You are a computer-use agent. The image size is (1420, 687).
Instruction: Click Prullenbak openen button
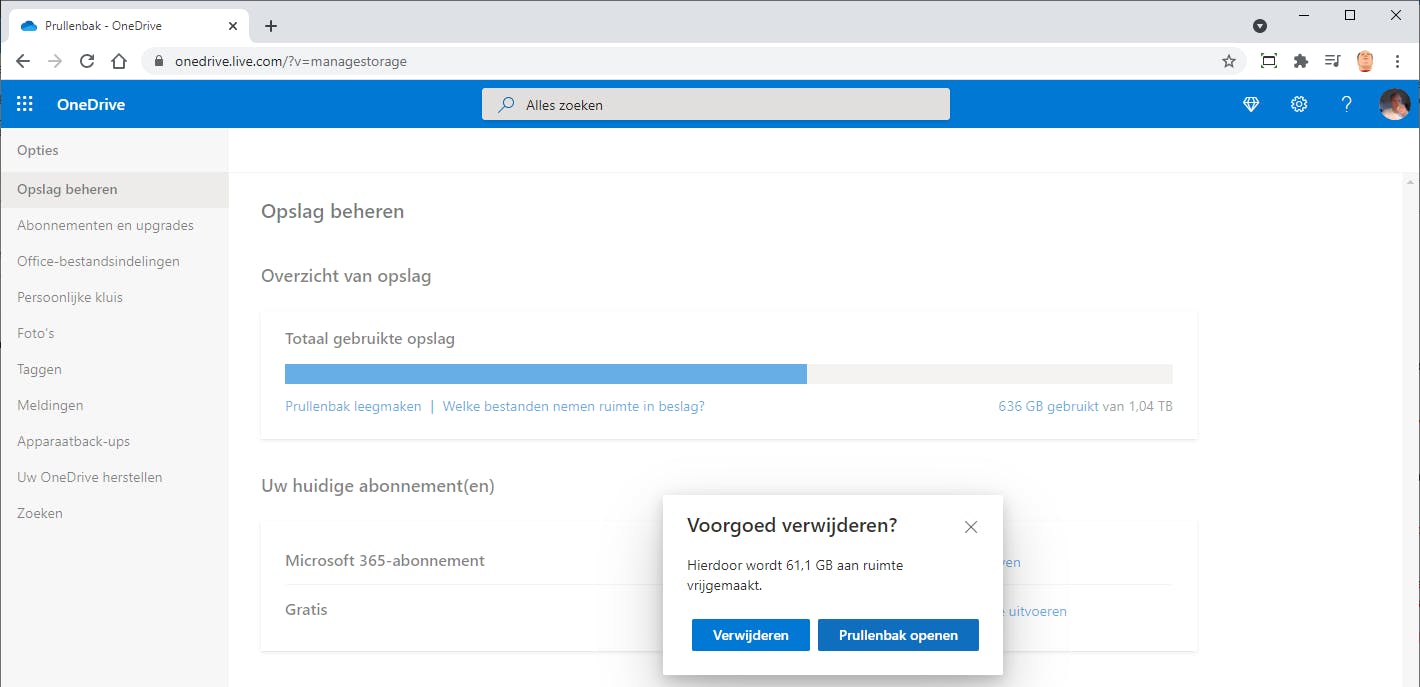898,635
